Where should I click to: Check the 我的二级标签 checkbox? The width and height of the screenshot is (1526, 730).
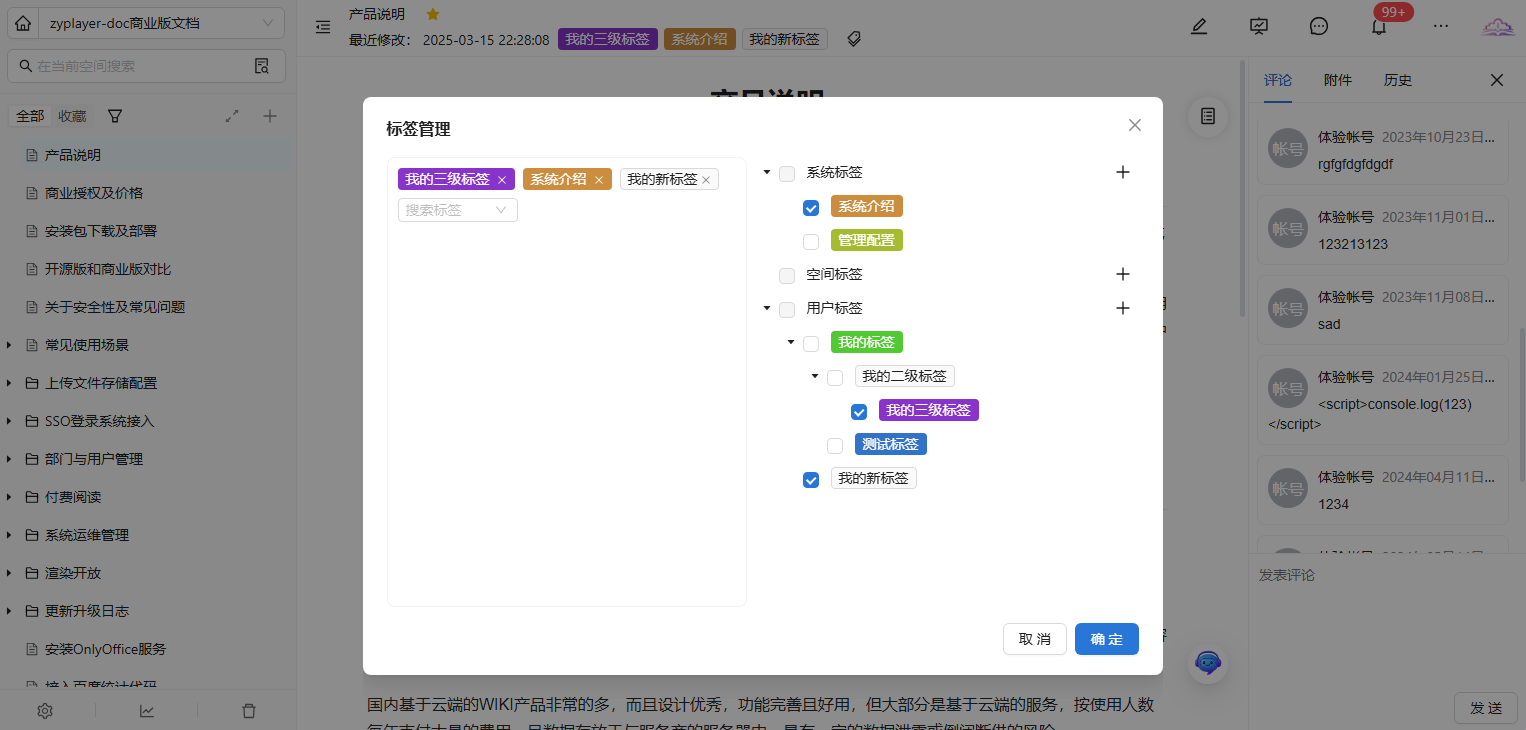click(x=835, y=378)
